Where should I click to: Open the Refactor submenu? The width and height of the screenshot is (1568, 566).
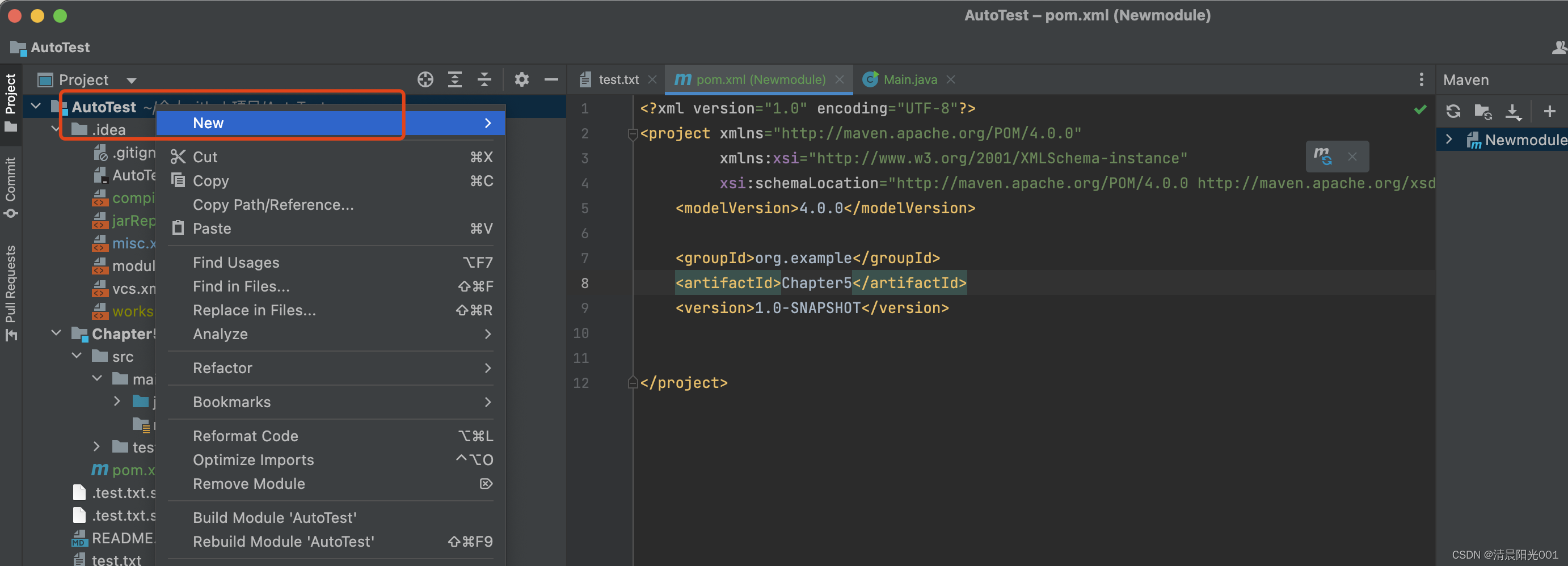[x=331, y=368]
